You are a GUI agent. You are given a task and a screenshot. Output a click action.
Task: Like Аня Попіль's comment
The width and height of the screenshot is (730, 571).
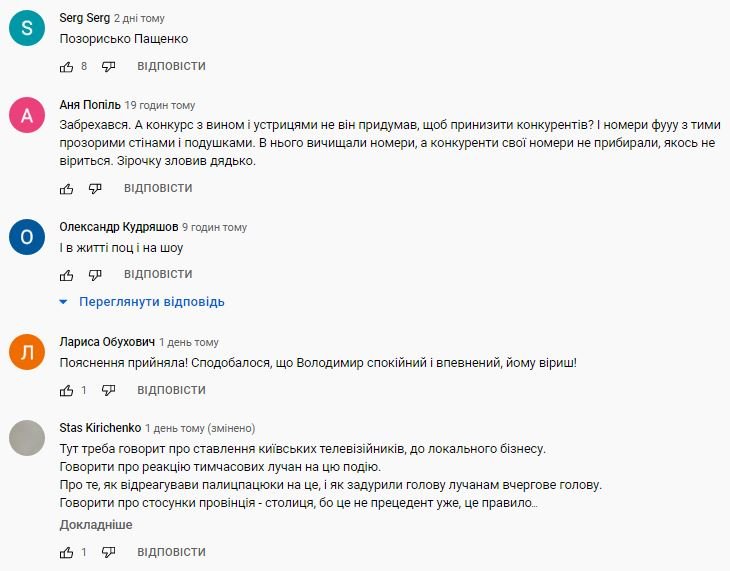click(67, 188)
